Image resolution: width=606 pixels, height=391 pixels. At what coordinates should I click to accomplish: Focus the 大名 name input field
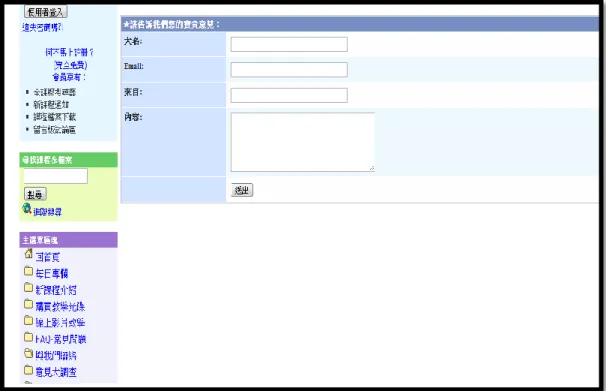click(x=289, y=44)
